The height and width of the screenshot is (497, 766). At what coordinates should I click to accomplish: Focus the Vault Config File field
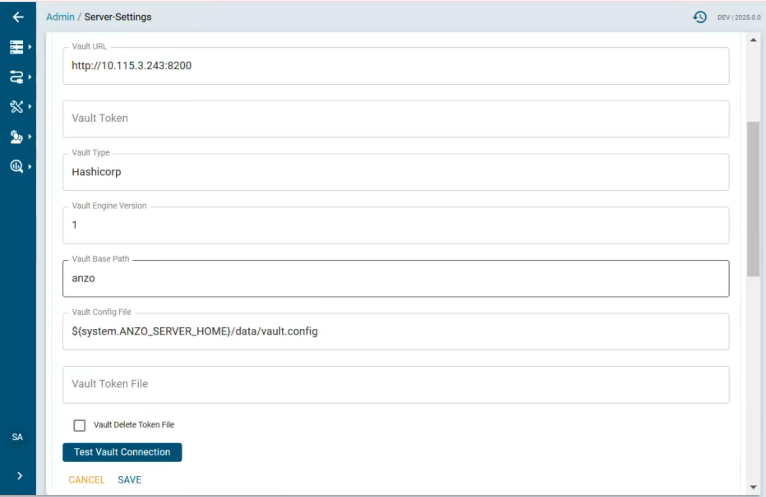pos(396,331)
